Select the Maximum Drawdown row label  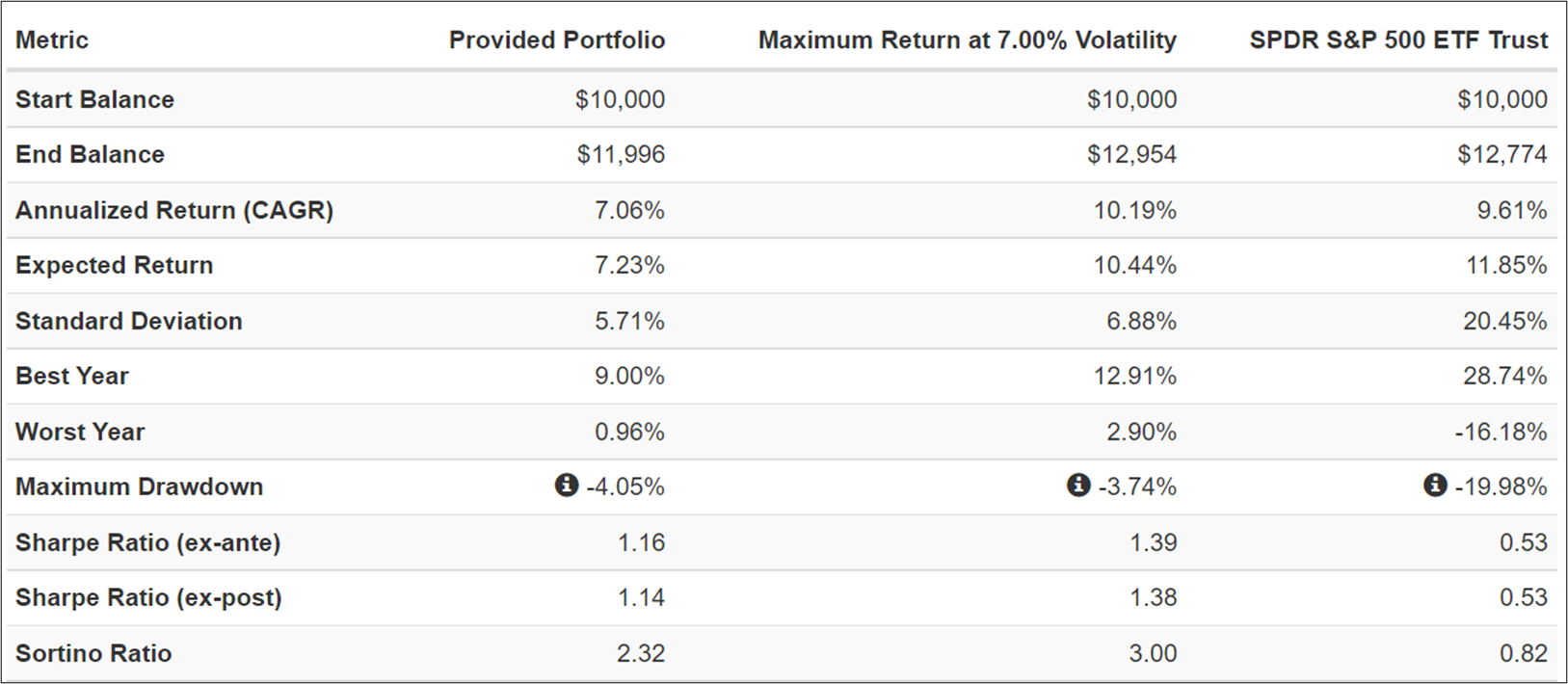tap(139, 487)
